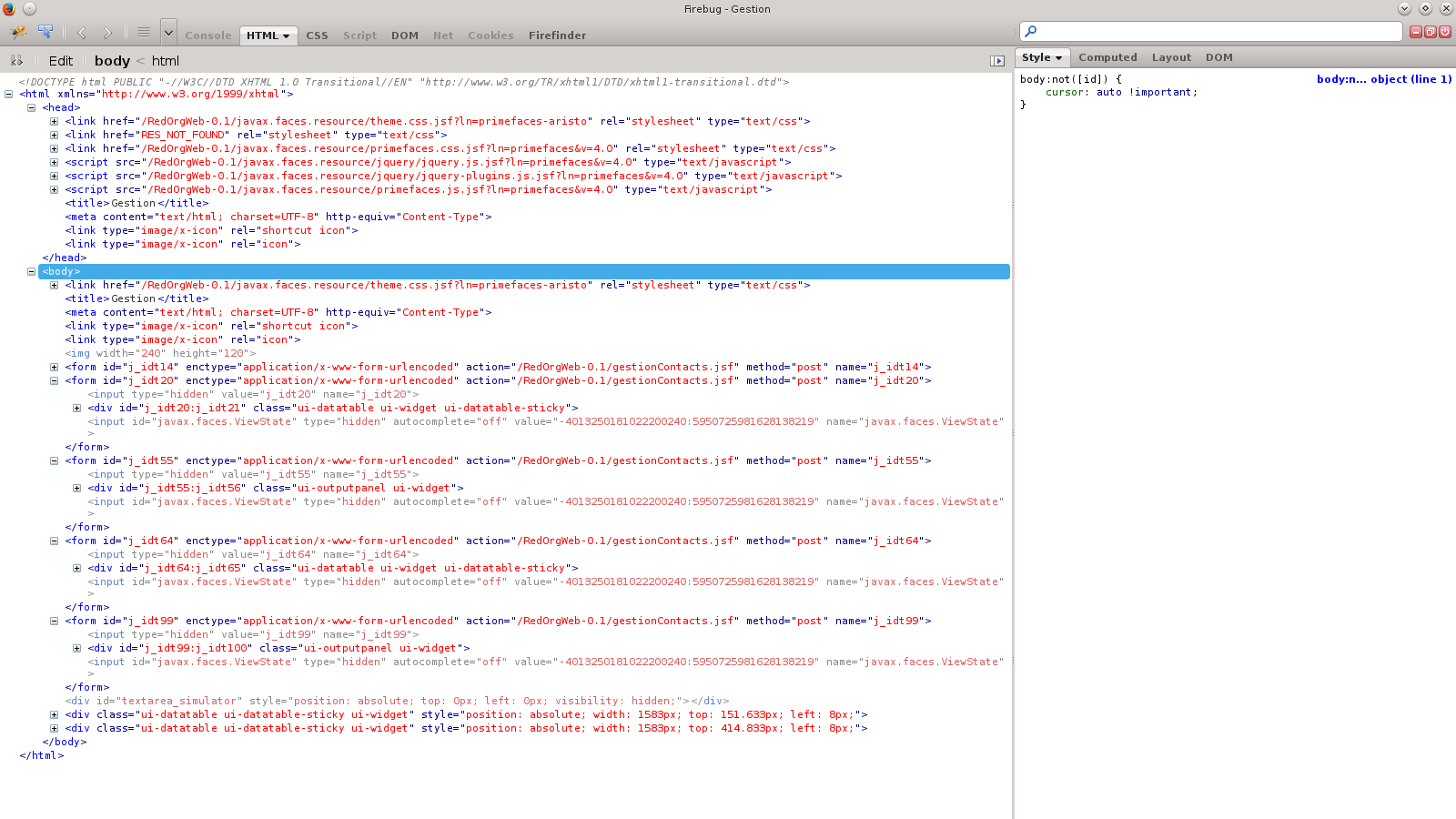This screenshot has width=1456, height=819.
Task: Open the body:n... object (line 1) link
Action: (1384, 79)
